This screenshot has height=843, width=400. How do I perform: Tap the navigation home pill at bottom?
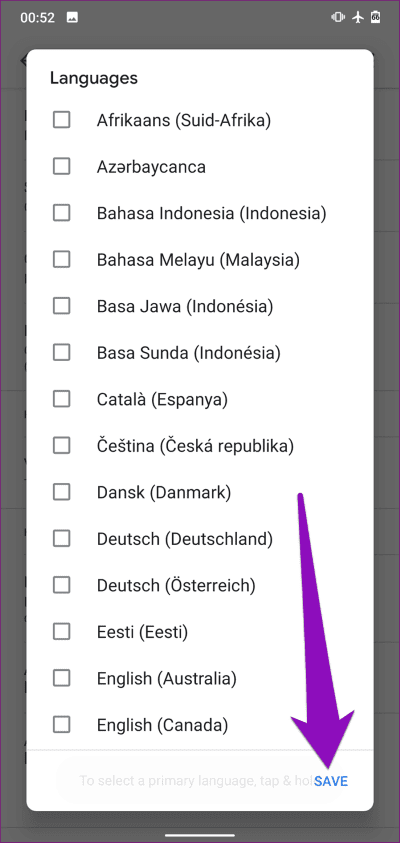click(200, 835)
